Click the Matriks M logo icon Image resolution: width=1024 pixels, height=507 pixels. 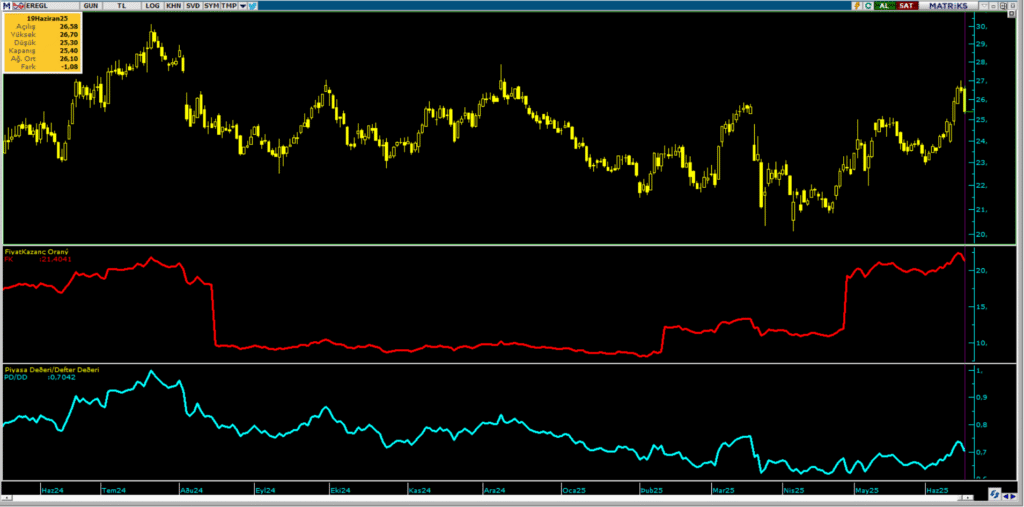(5, 6)
